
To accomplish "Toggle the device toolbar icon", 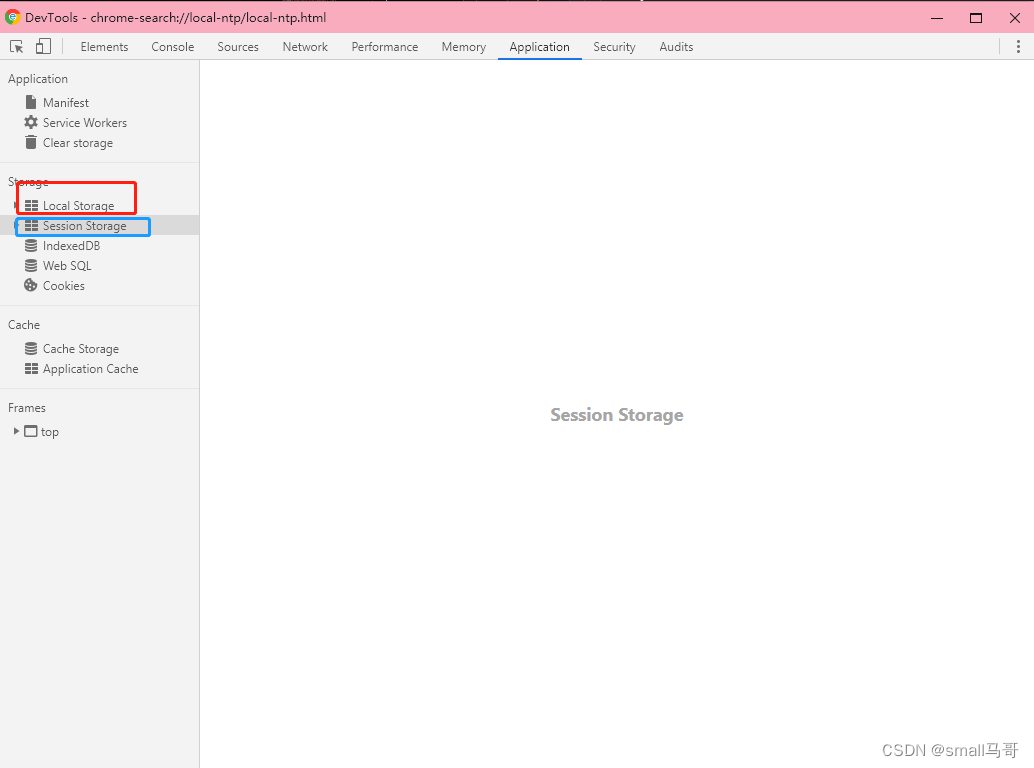I will (x=44, y=46).
